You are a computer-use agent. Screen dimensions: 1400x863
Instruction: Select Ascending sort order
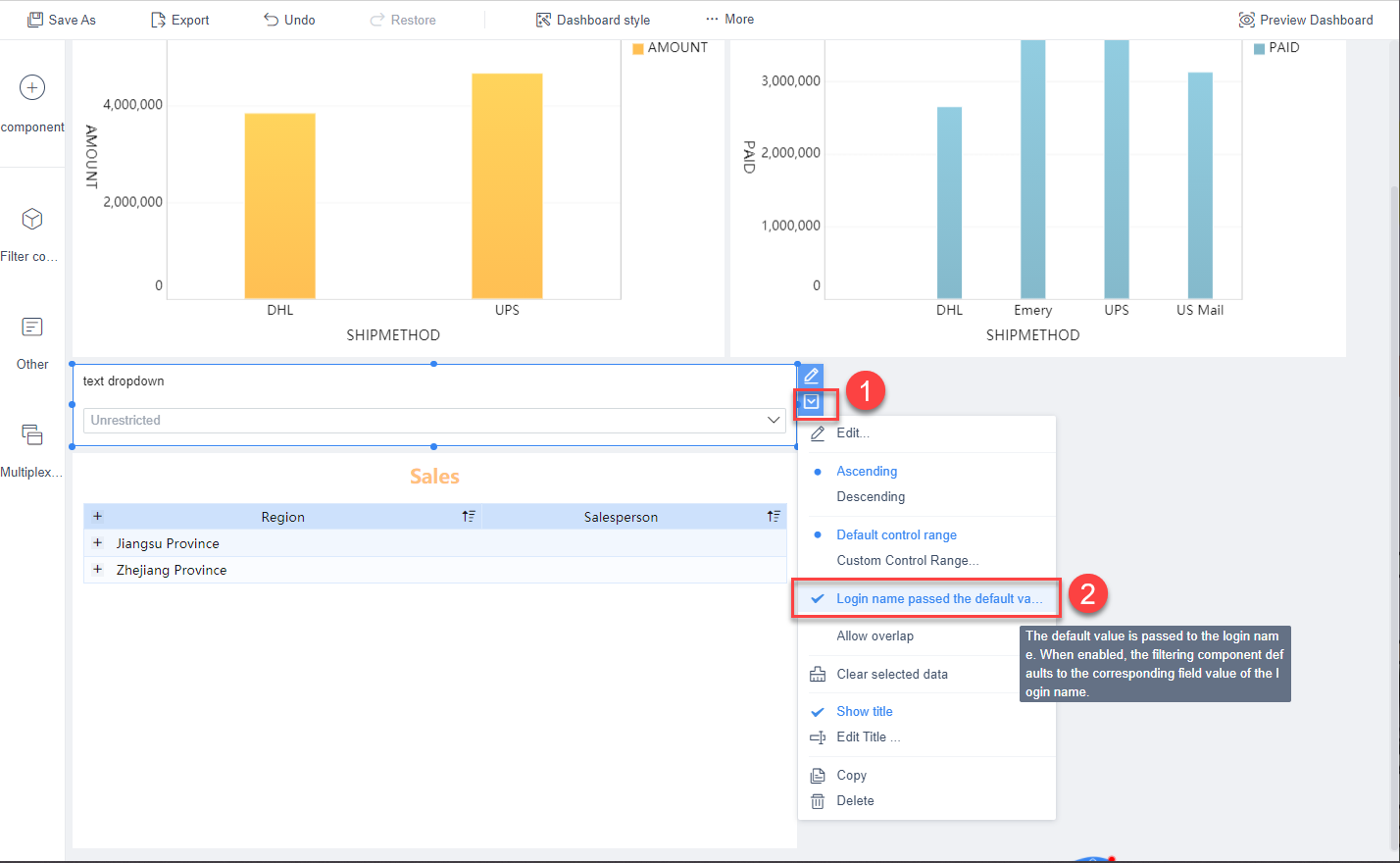point(867,471)
